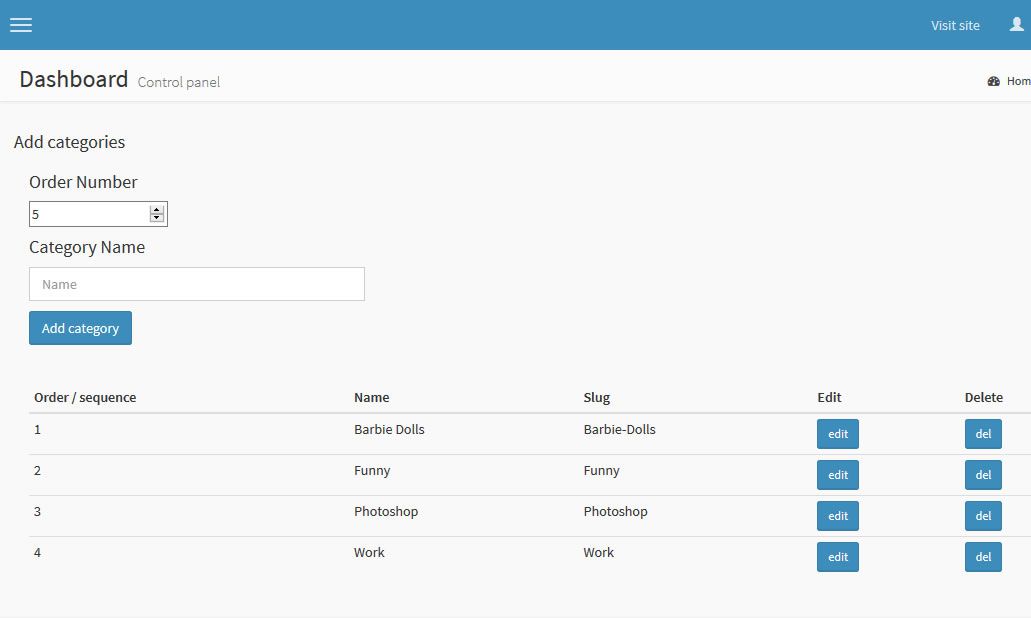
Task: Go to Home breadcrumb link
Action: tap(1018, 81)
